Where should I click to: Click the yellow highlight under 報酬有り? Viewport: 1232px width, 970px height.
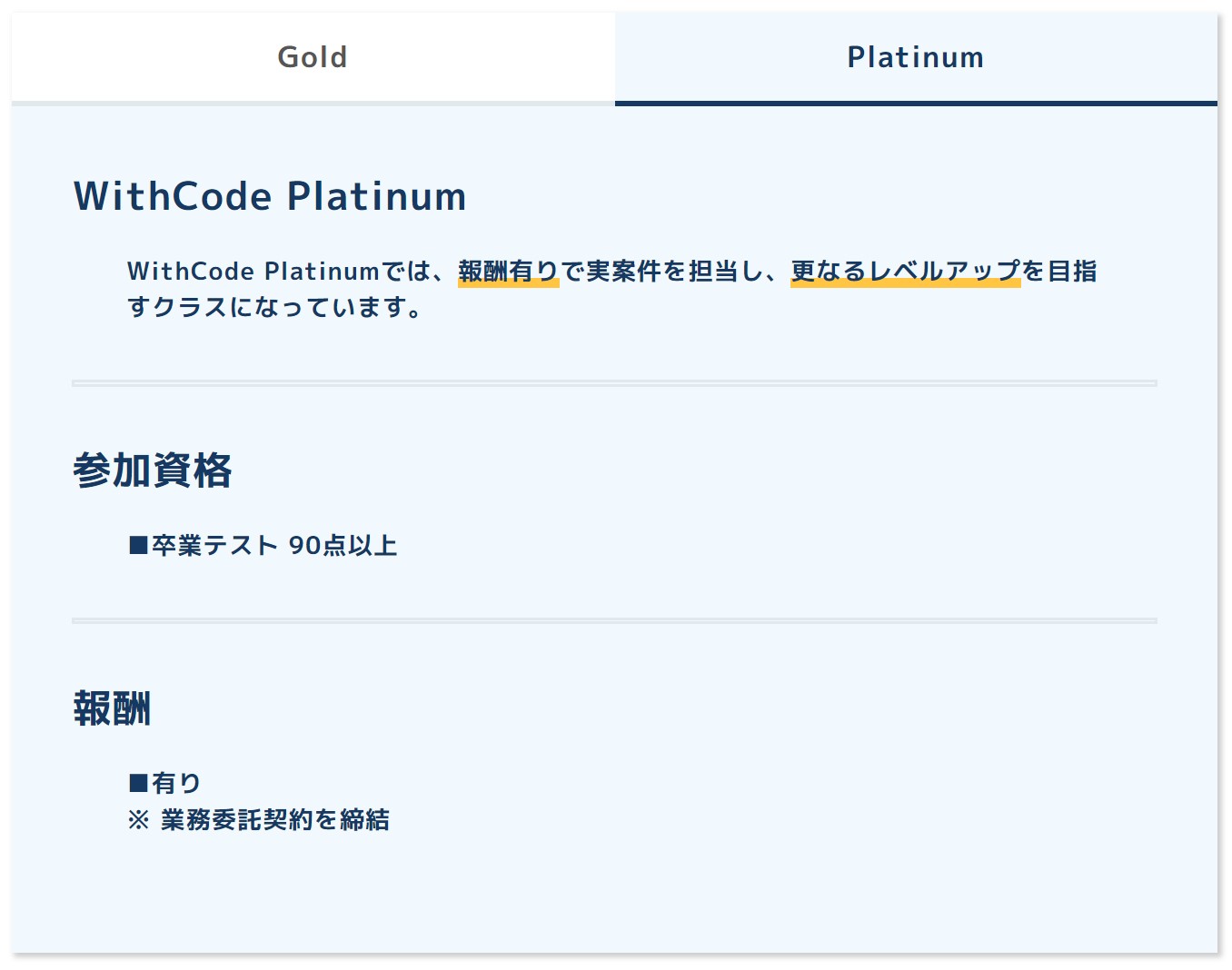pos(508,283)
